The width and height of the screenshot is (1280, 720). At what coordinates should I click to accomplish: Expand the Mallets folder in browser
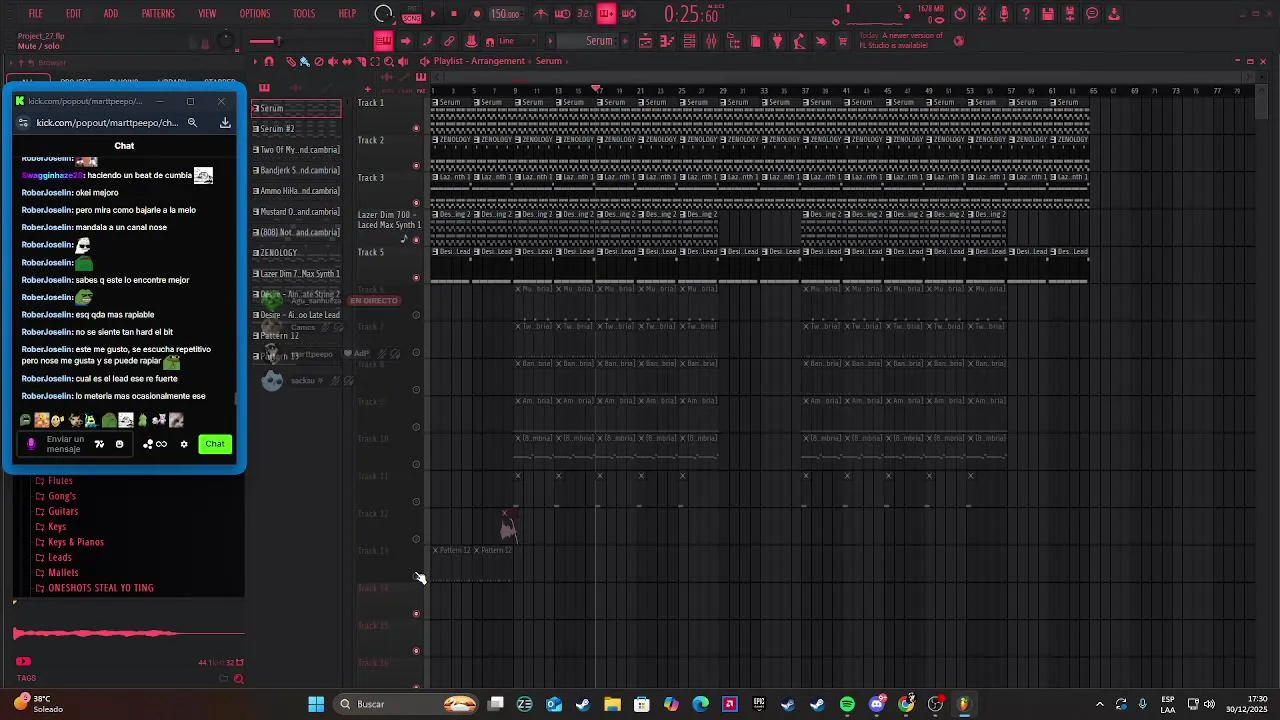(x=64, y=573)
